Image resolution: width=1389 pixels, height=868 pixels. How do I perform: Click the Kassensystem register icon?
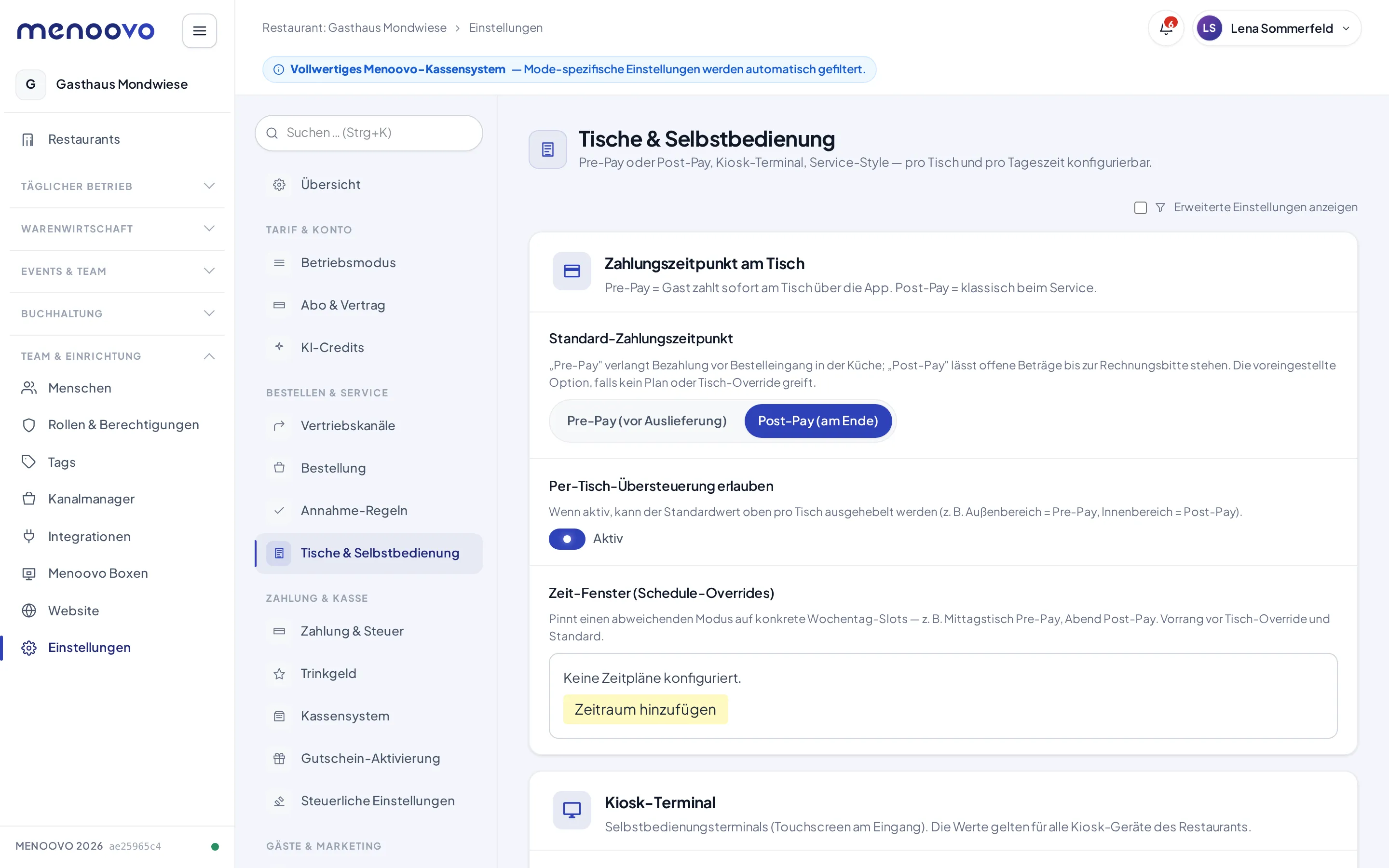point(279,716)
